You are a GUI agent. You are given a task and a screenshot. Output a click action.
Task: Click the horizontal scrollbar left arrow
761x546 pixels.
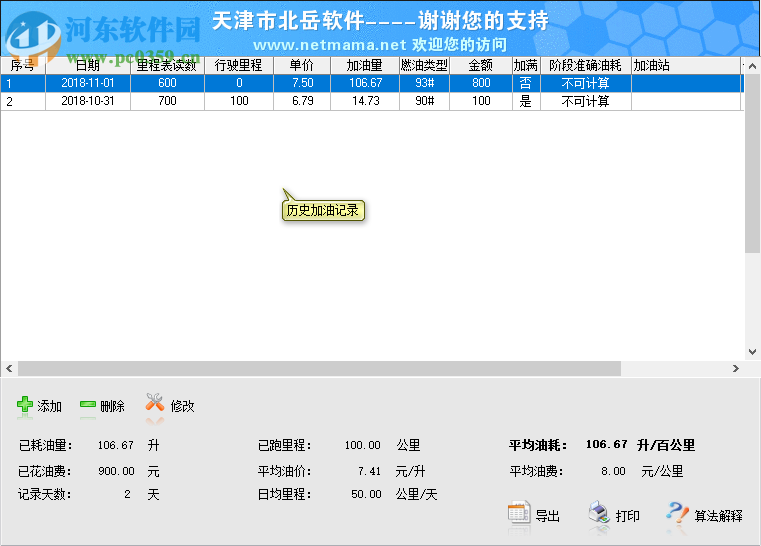[x=9, y=368]
